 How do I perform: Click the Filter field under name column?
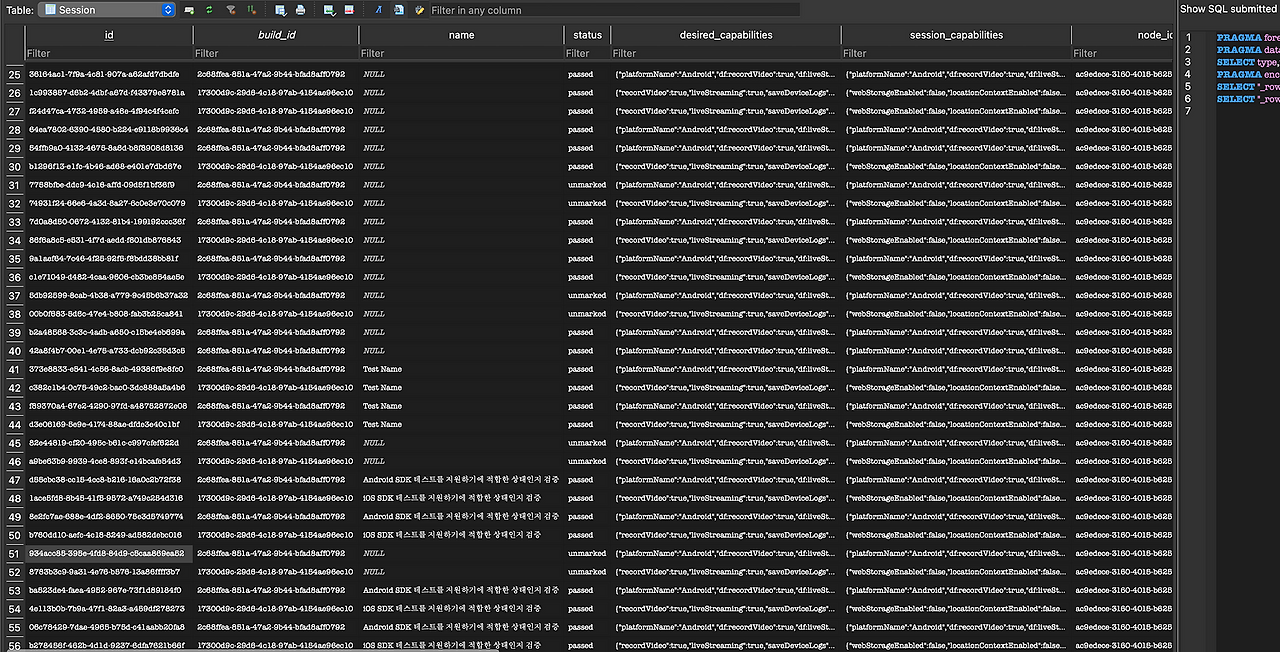tap(461, 53)
